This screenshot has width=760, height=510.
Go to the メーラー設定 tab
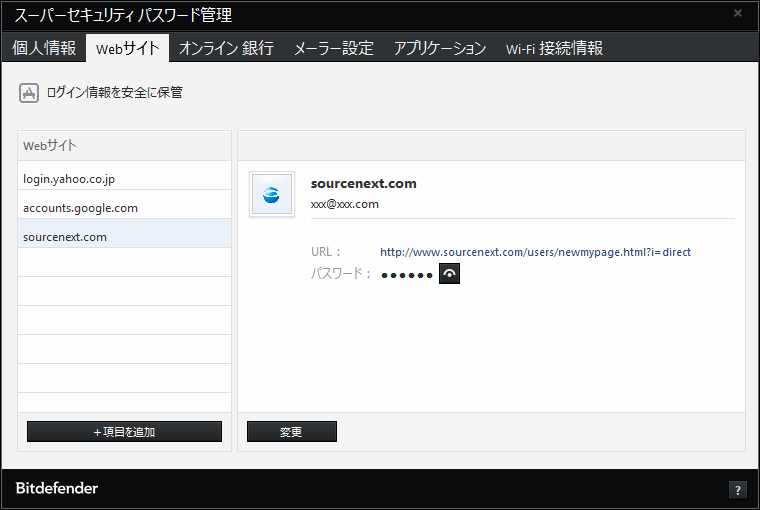[334, 48]
